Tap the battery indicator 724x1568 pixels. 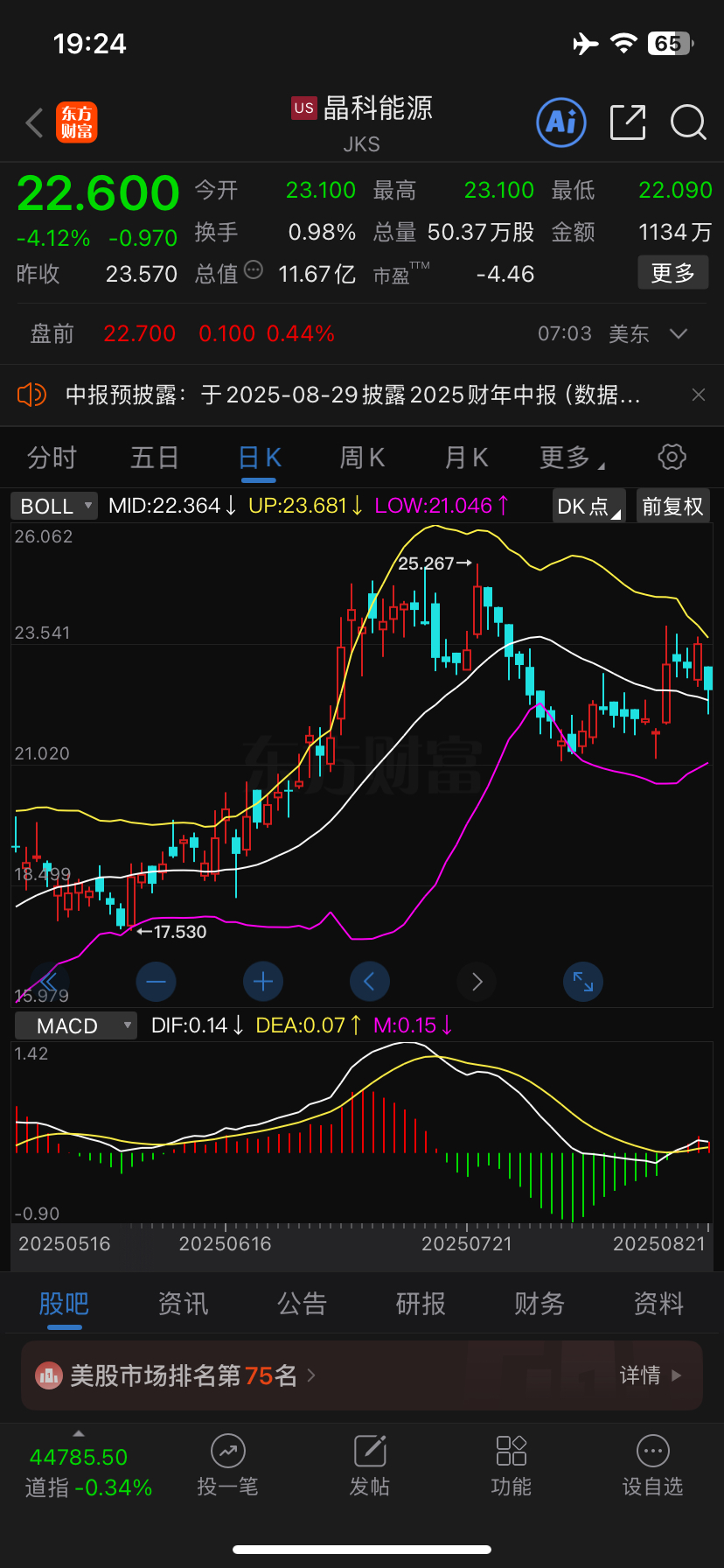coord(671,44)
